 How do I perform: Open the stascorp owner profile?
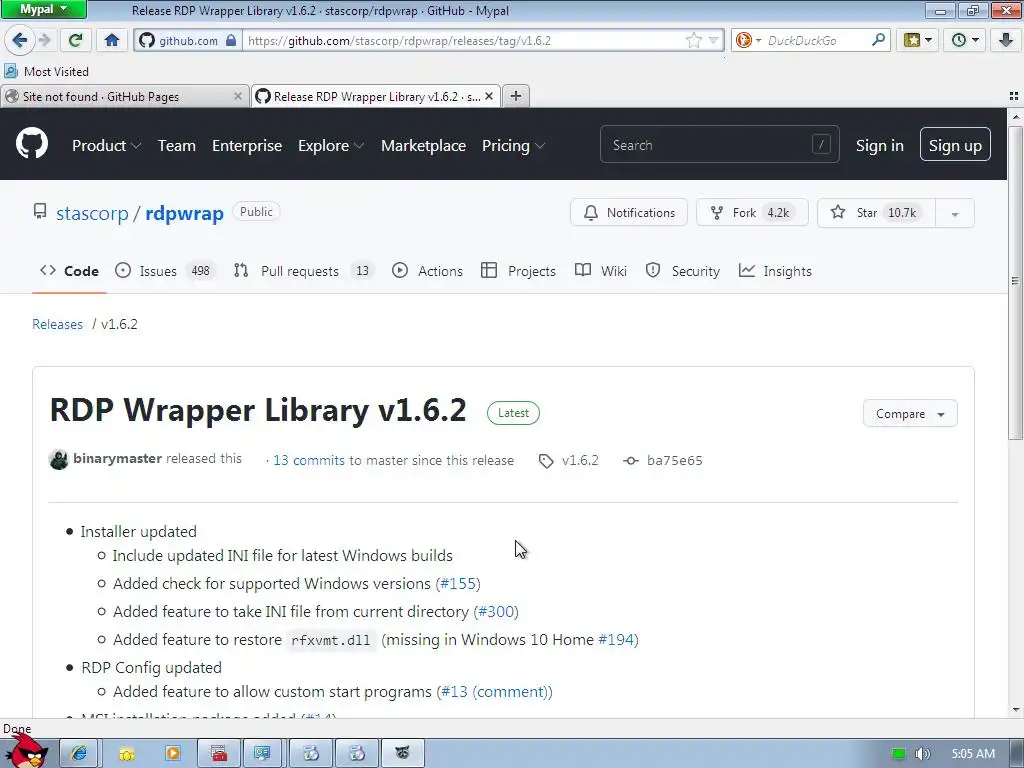(x=92, y=213)
